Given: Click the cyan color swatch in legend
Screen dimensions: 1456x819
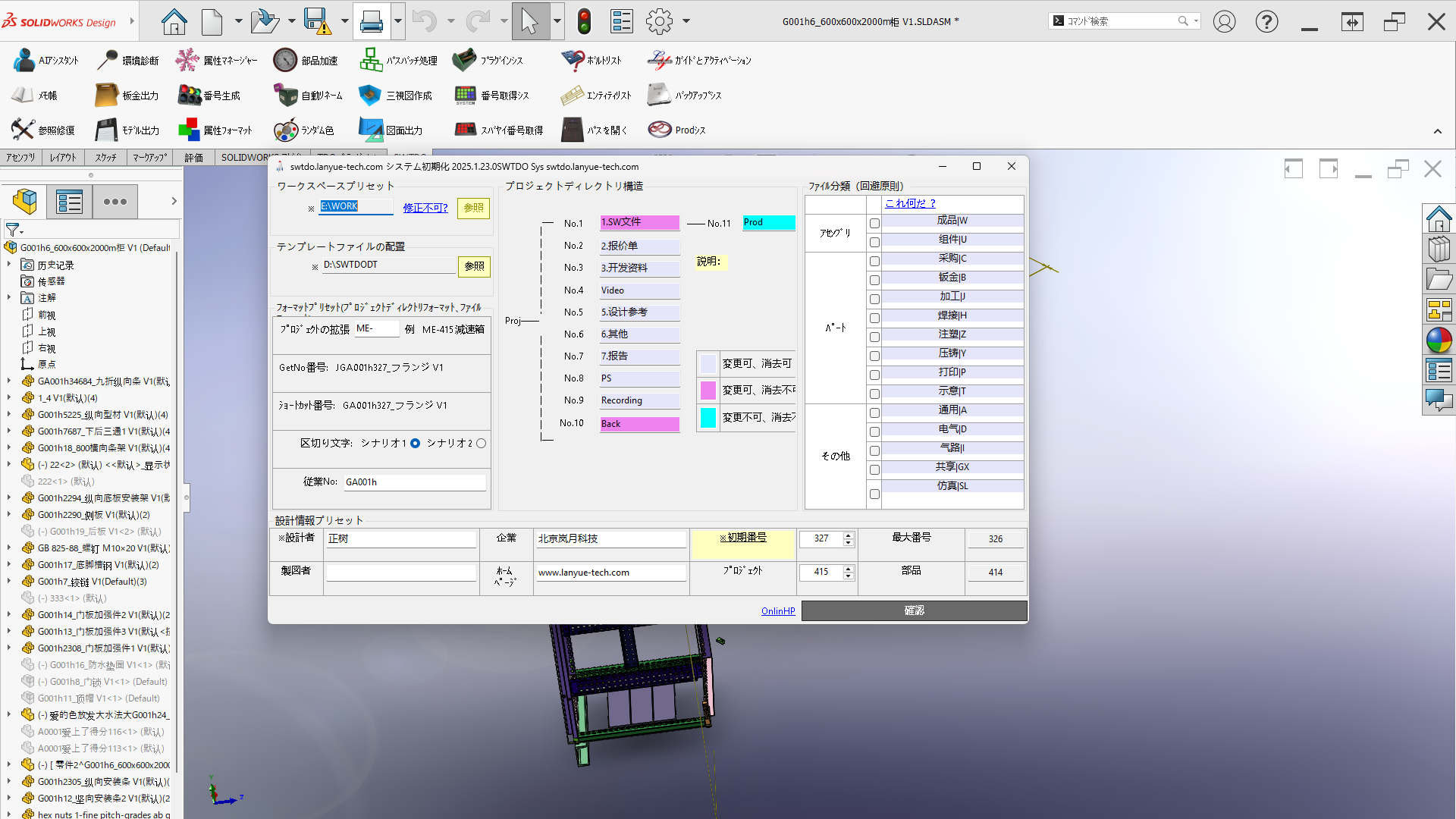Looking at the screenshot, I should pyautogui.click(x=708, y=418).
